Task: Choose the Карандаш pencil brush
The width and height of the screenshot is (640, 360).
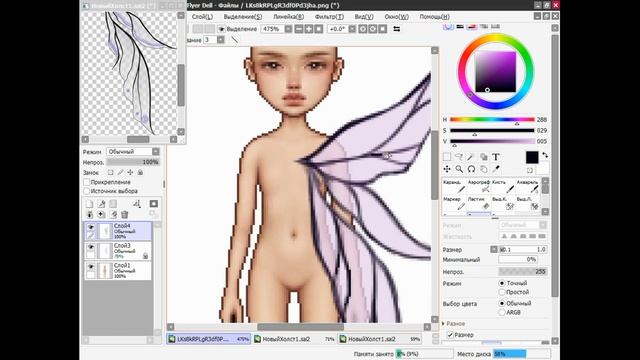Action: 454,187
